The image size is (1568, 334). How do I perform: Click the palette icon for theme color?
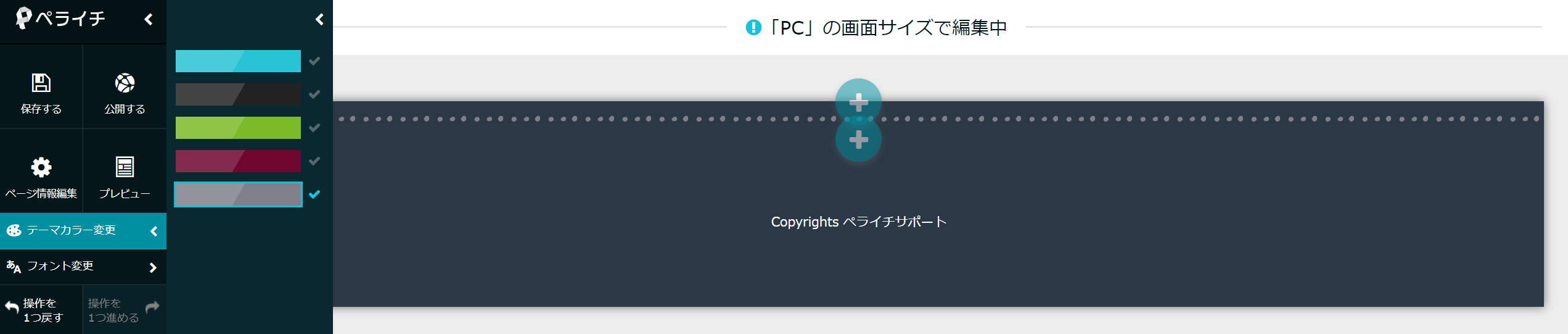[14, 230]
